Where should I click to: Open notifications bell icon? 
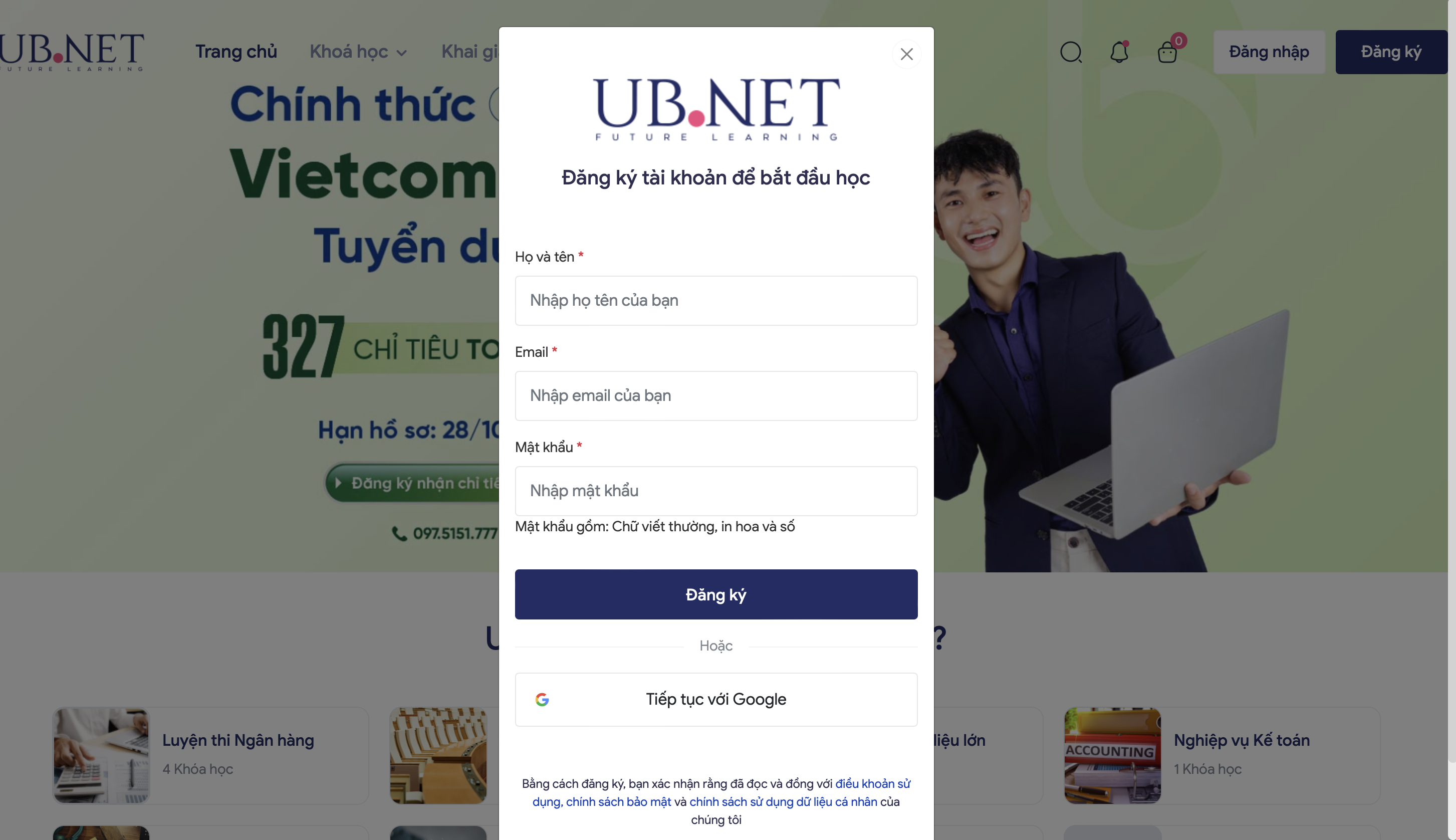coord(1119,52)
